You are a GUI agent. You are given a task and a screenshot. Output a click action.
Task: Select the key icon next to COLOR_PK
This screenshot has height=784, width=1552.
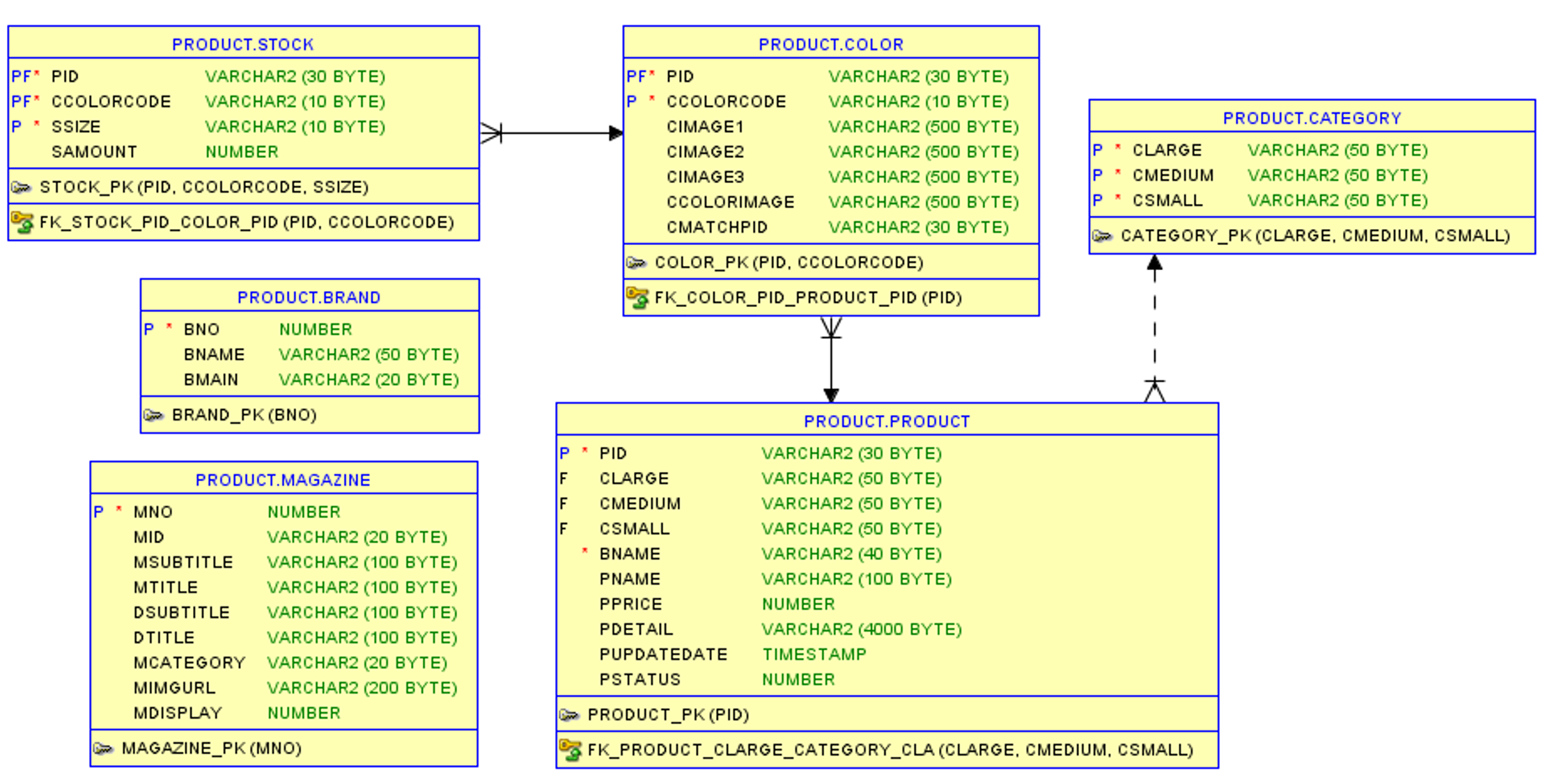pyautogui.click(x=637, y=262)
